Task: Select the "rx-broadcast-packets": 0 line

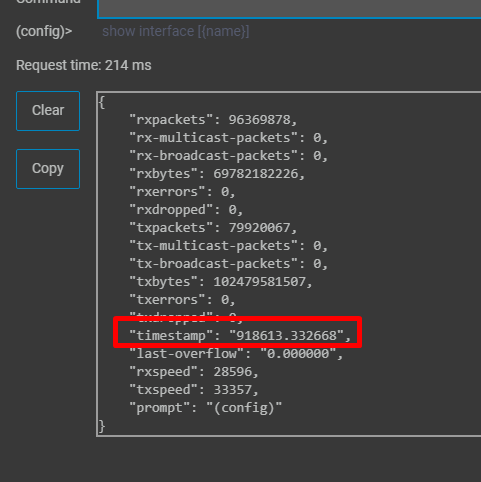Action: pyautogui.click(x=229, y=156)
